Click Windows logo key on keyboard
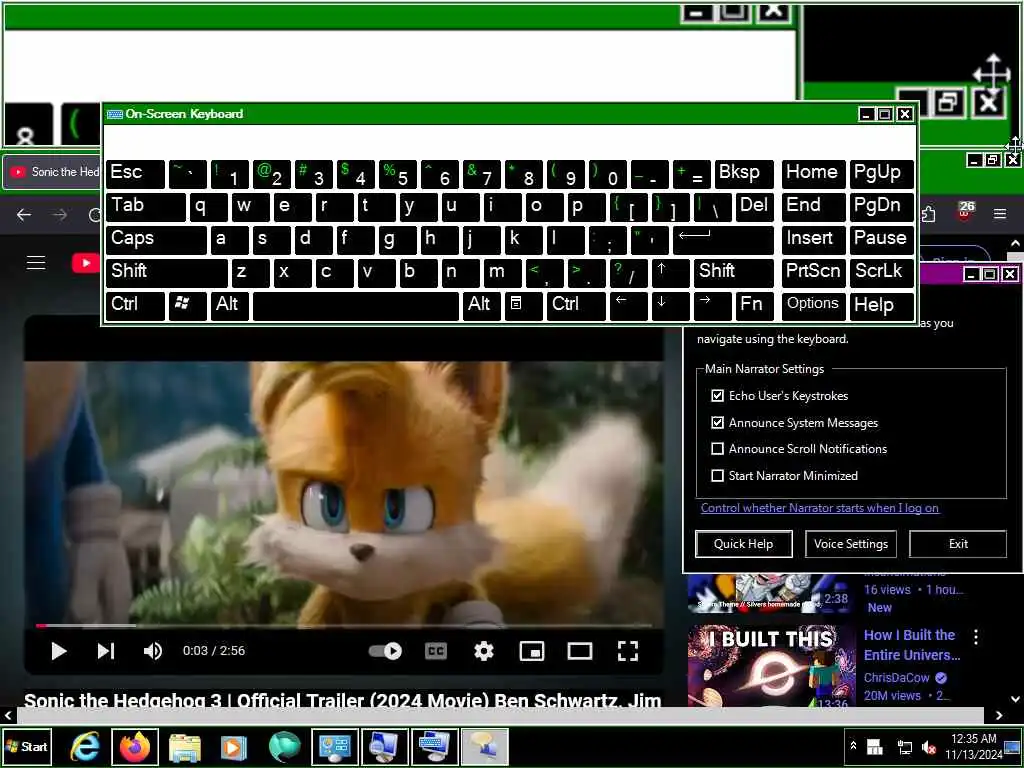The height and width of the screenshot is (768, 1024). (x=187, y=305)
